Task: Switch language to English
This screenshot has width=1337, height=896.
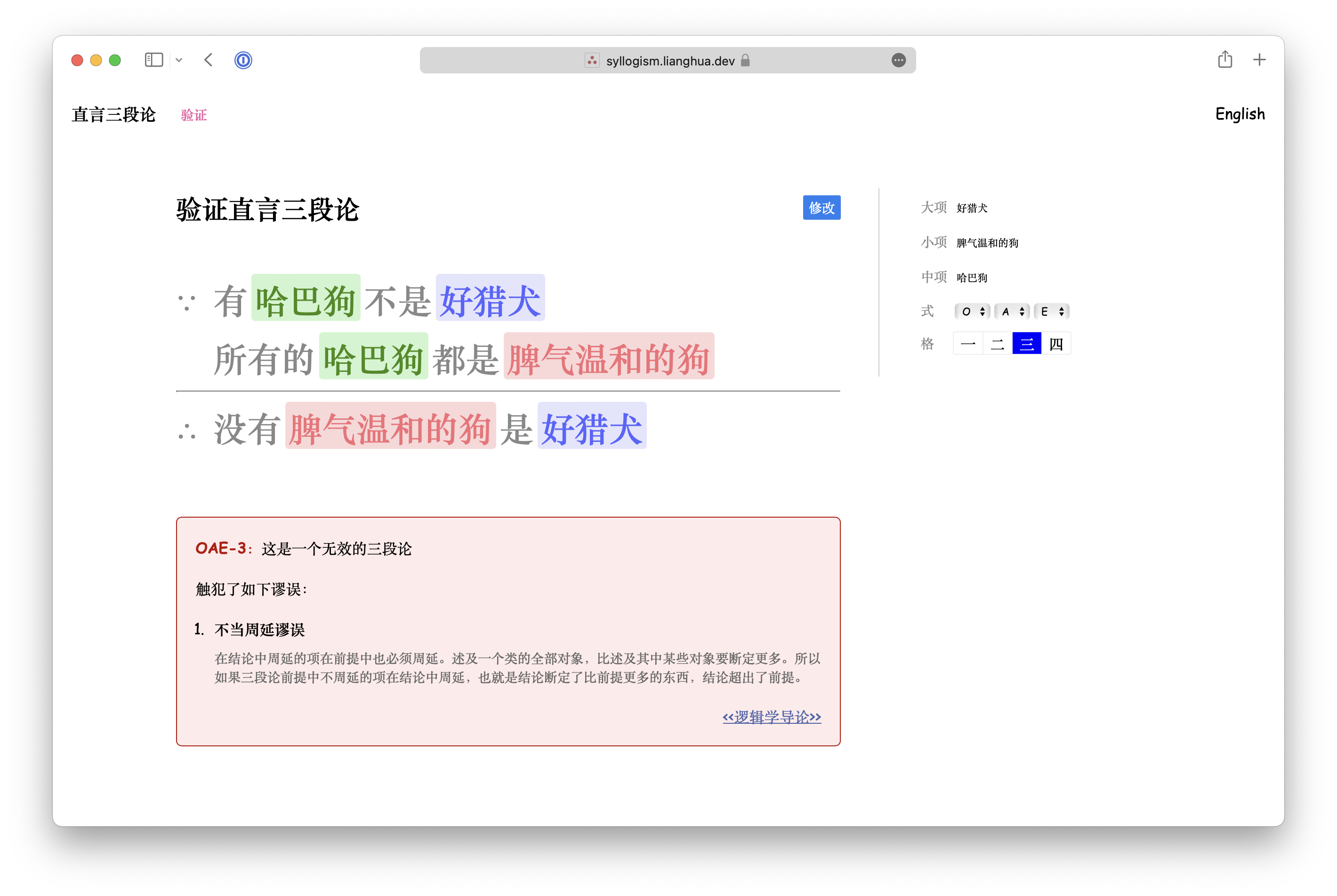Action: coord(1239,114)
